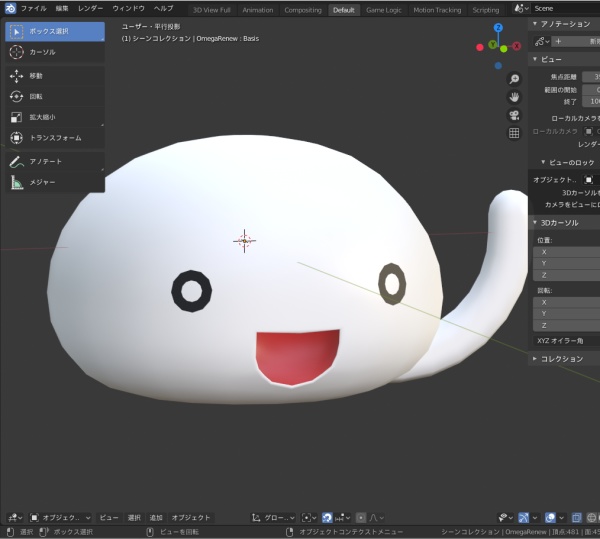Click the Blender logo icon

tap(10, 8)
